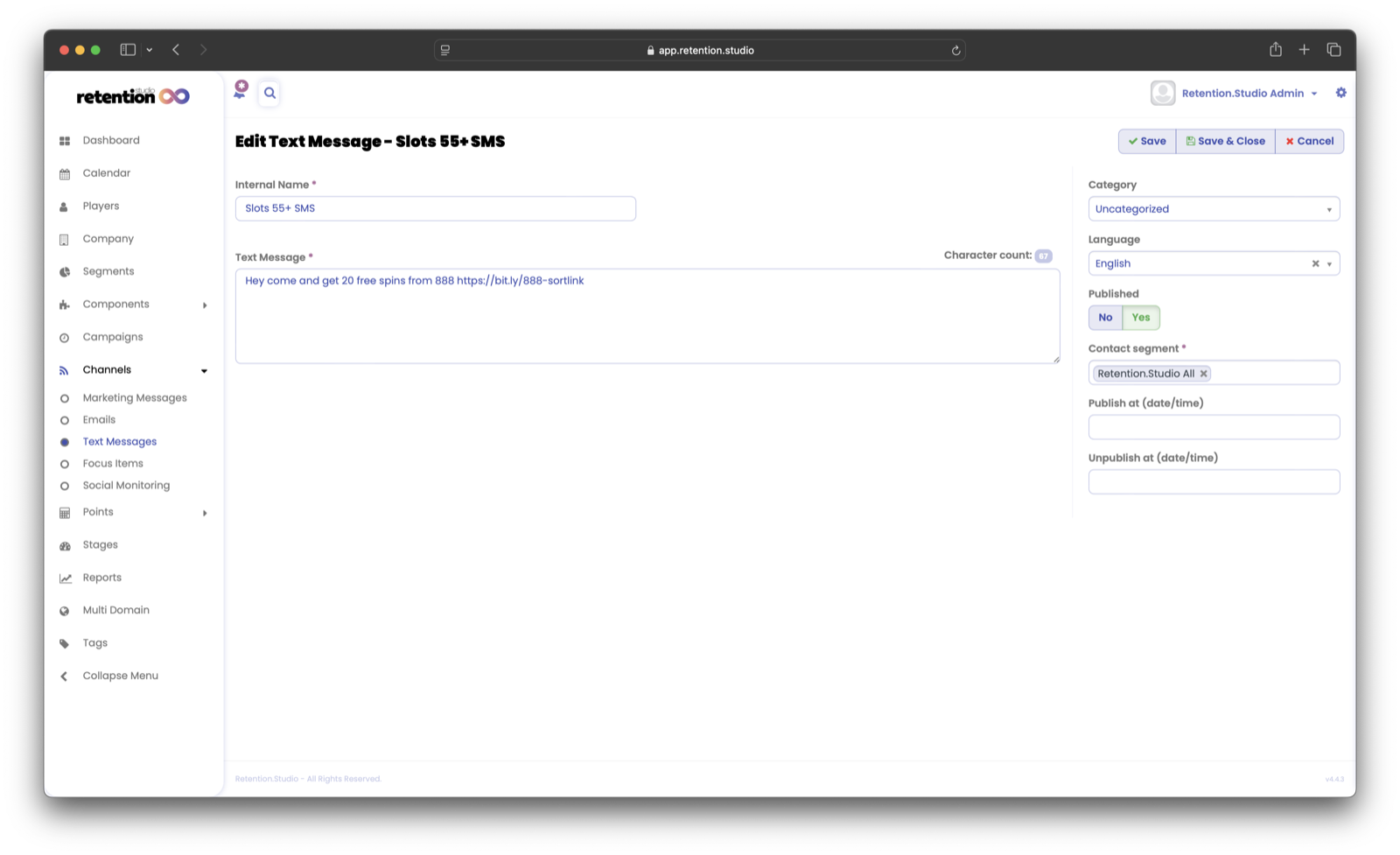Open the settings gear icon
This screenshot has height=855, width=1400.
point(1340,93)
